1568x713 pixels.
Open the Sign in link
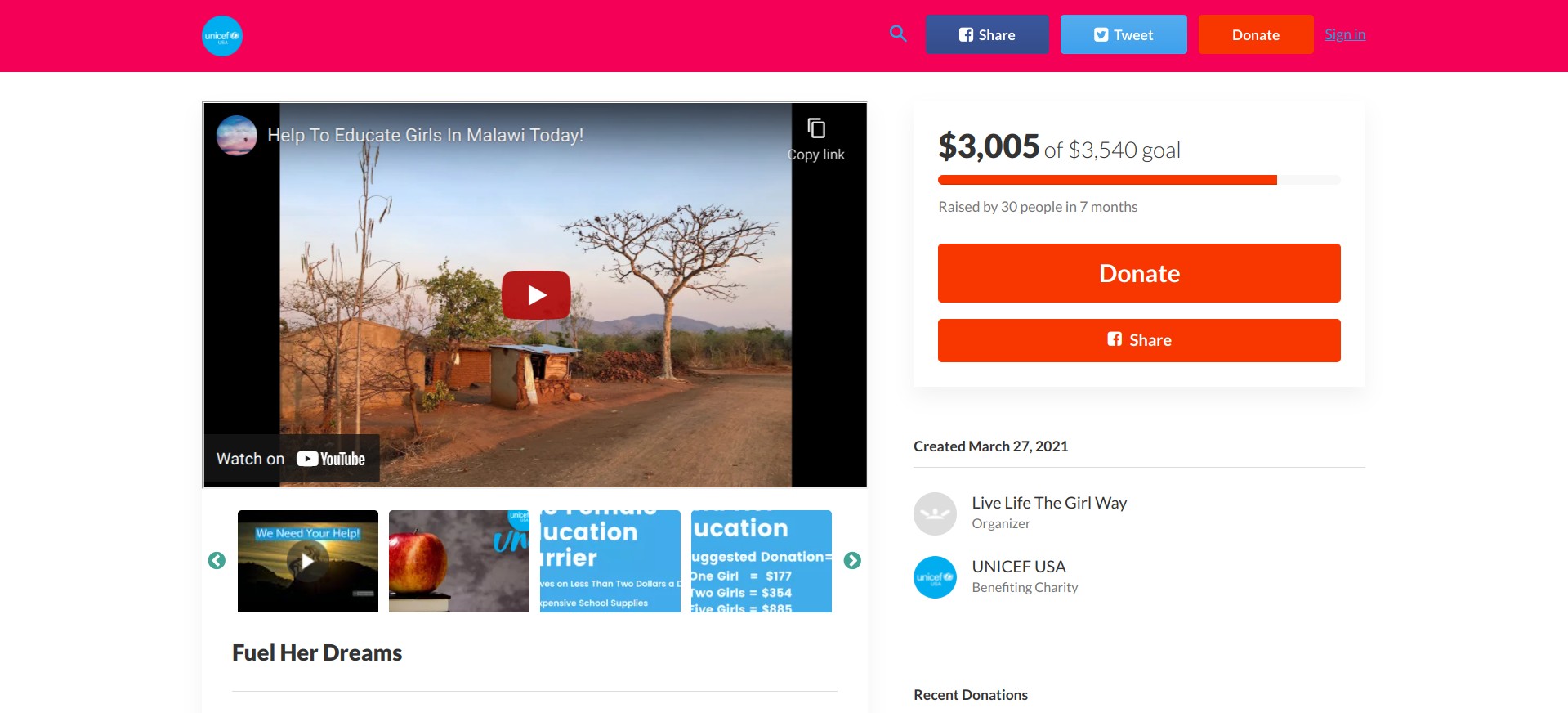coord(1344,34)
